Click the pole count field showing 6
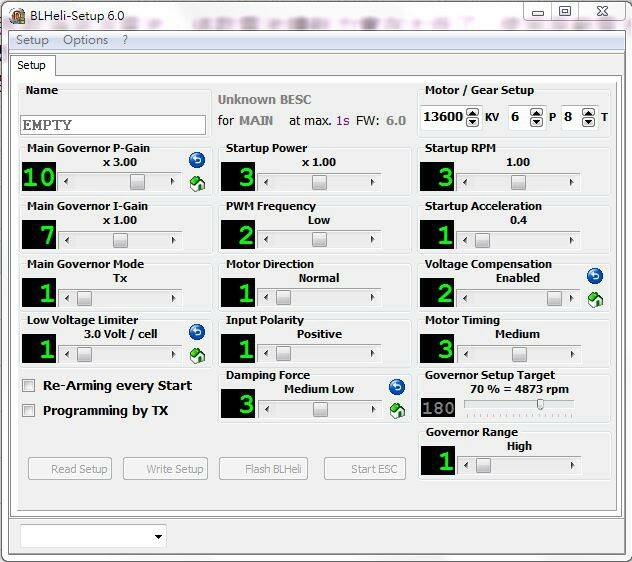Image resolution: width=632 pixels, height=562 pixels. pyautogui.click(x=519, y=117)
